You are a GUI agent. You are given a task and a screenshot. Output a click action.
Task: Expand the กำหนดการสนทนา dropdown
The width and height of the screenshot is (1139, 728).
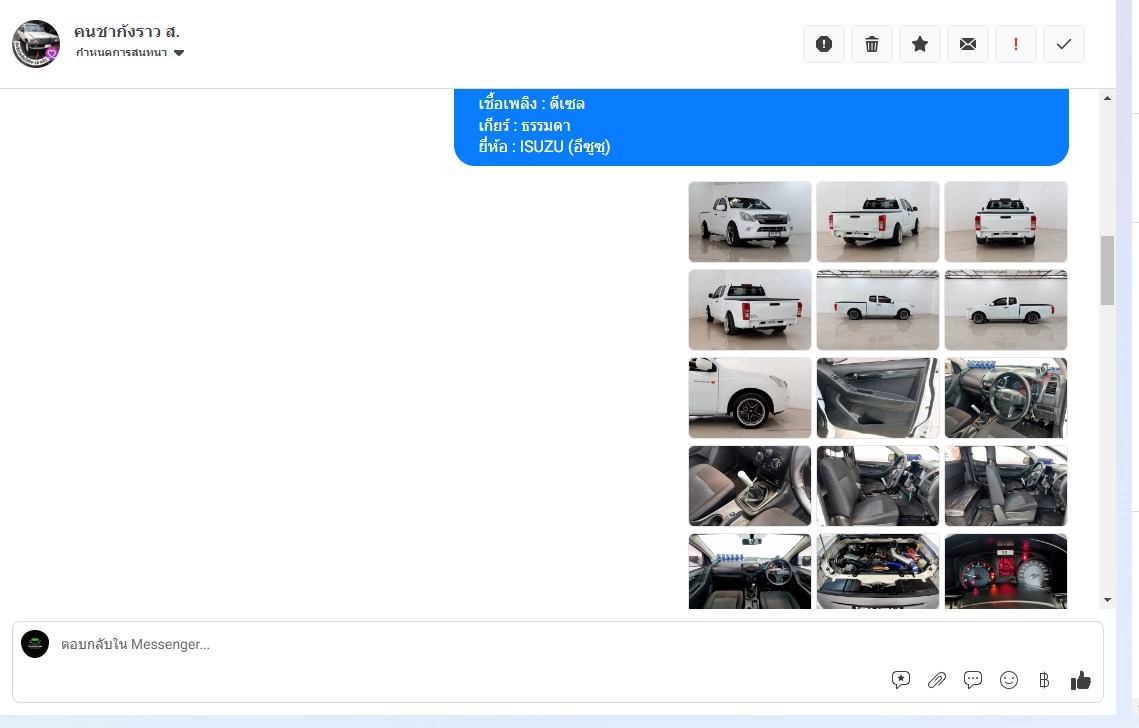130,52
